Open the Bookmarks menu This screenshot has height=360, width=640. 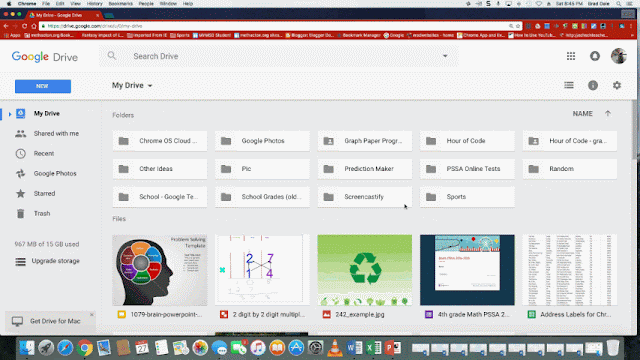120,4
